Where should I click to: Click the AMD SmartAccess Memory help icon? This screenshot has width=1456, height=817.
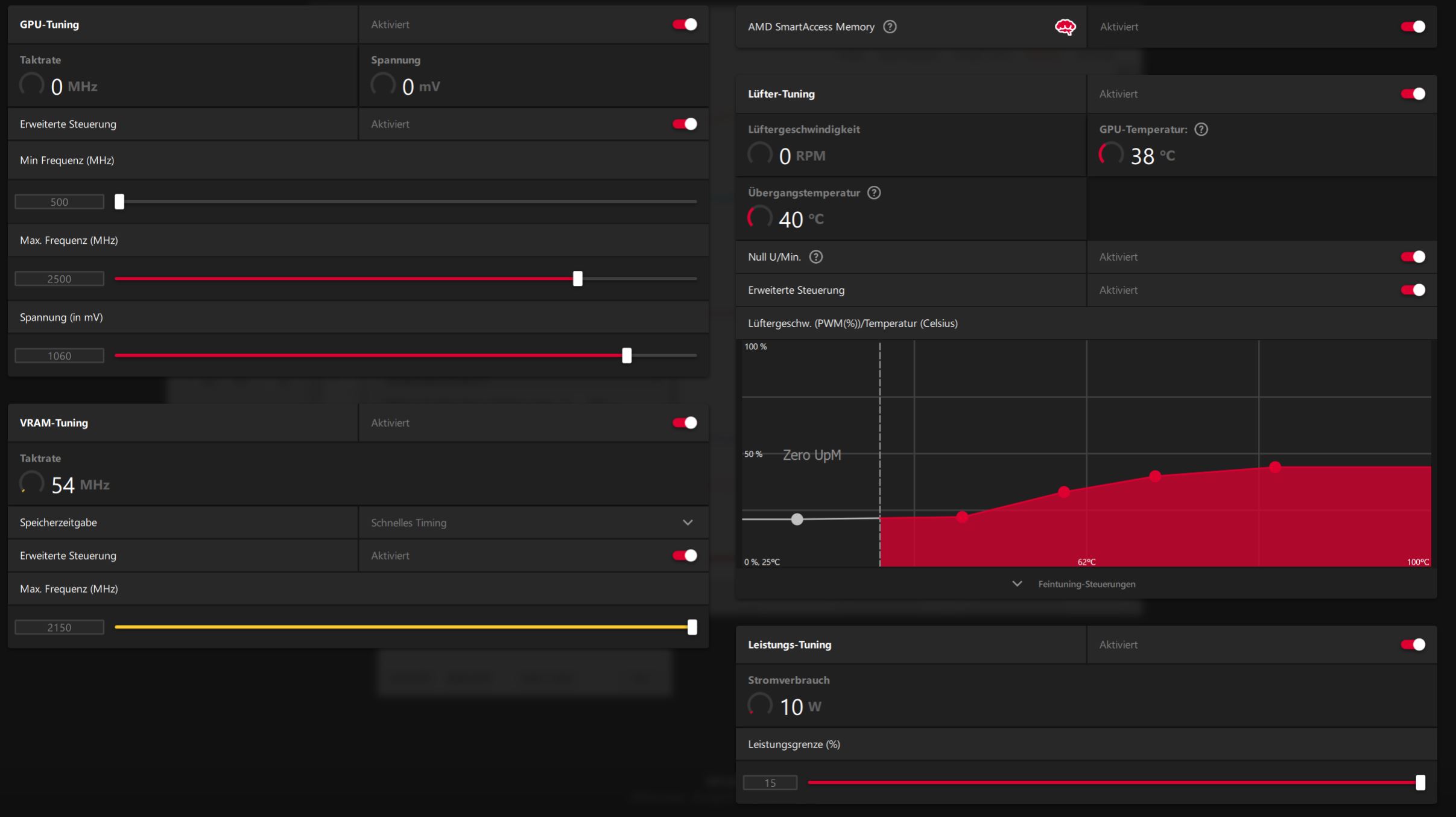point(890,27)
